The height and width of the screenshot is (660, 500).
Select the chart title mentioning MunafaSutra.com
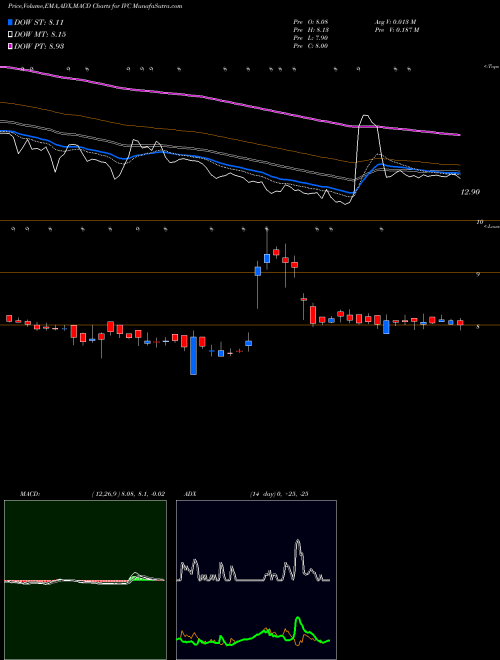95,6
